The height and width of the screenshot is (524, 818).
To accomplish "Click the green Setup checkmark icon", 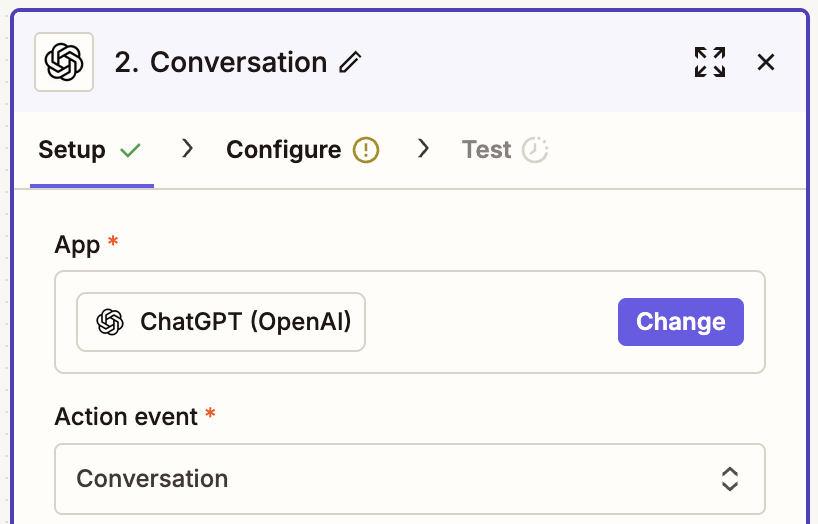I will [130, 151].
